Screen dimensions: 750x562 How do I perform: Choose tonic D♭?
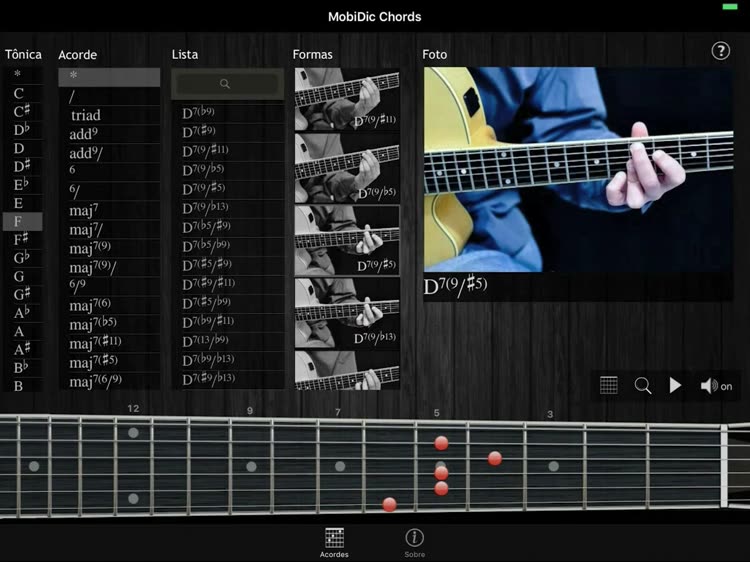coord(22,130)
